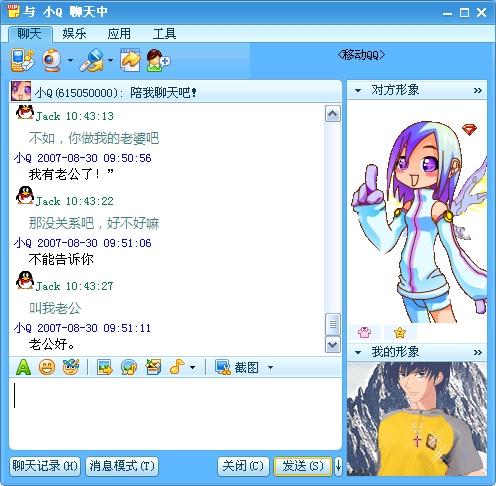
Task: Open the smiley emoticon picker
Action: (47, 367)
